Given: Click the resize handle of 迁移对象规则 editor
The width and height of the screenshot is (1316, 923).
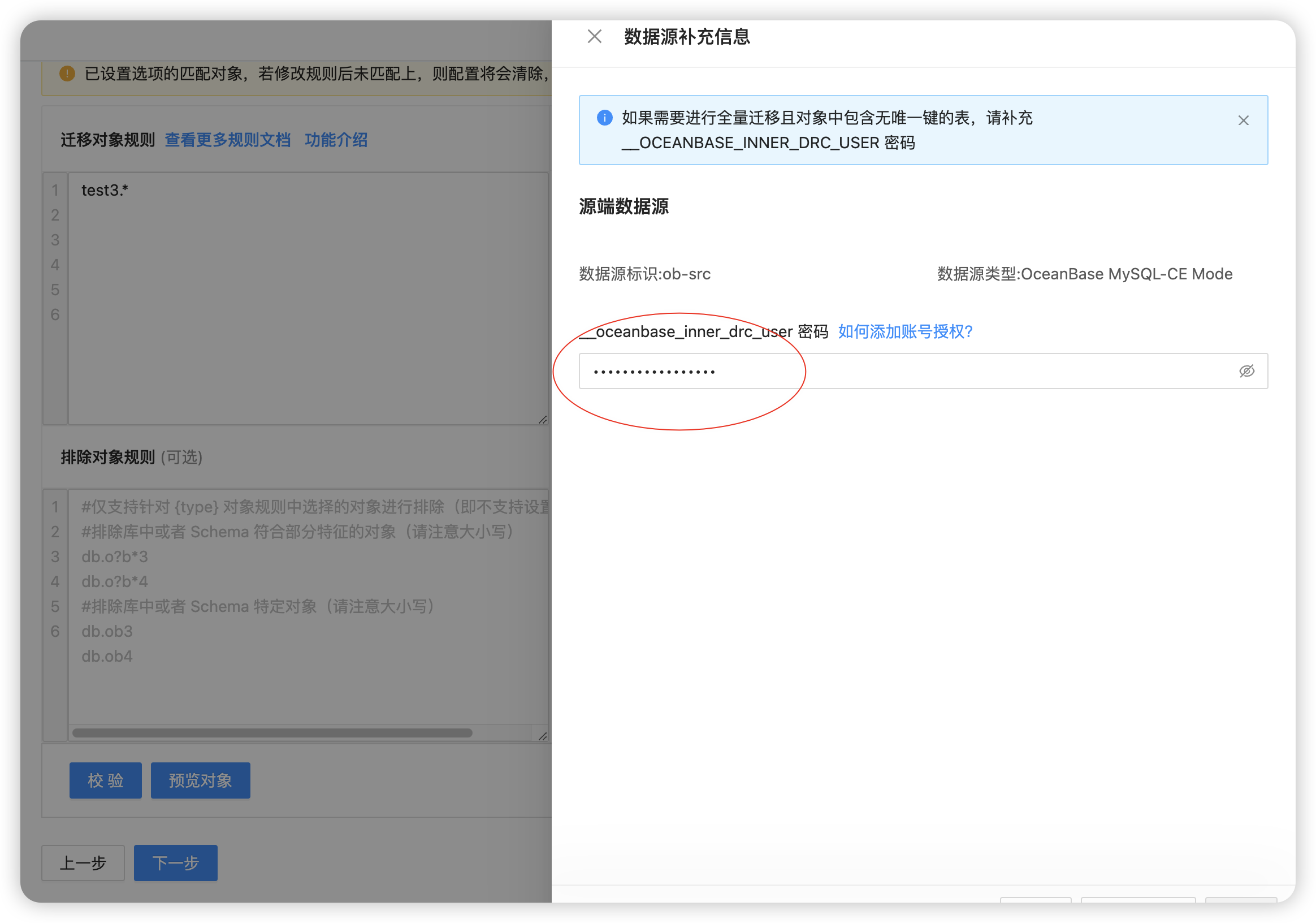Looking at the screenshot, I should point(542,419).
